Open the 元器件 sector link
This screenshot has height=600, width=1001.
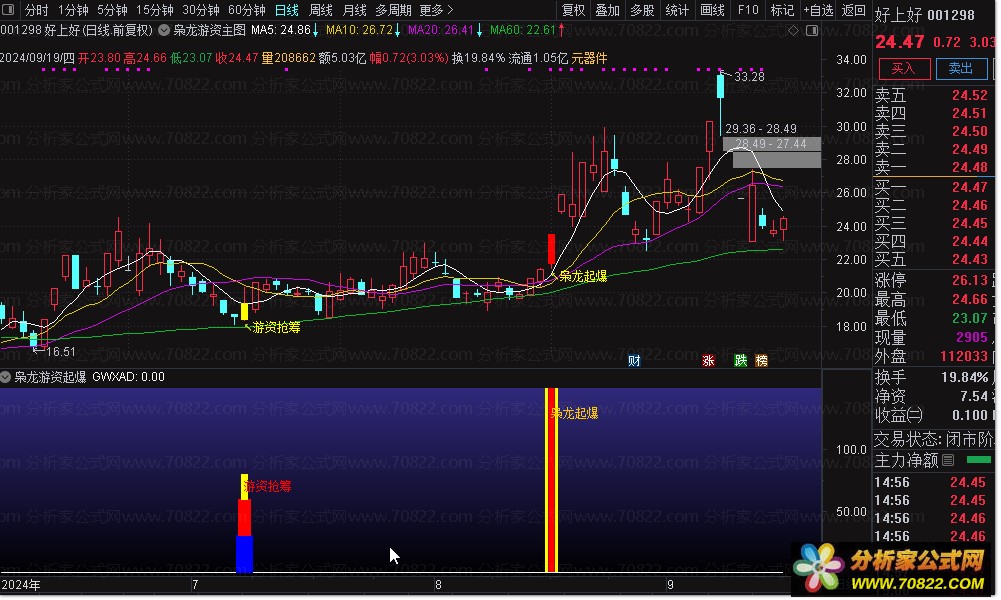pyautogui.click(x=589, y=58)
